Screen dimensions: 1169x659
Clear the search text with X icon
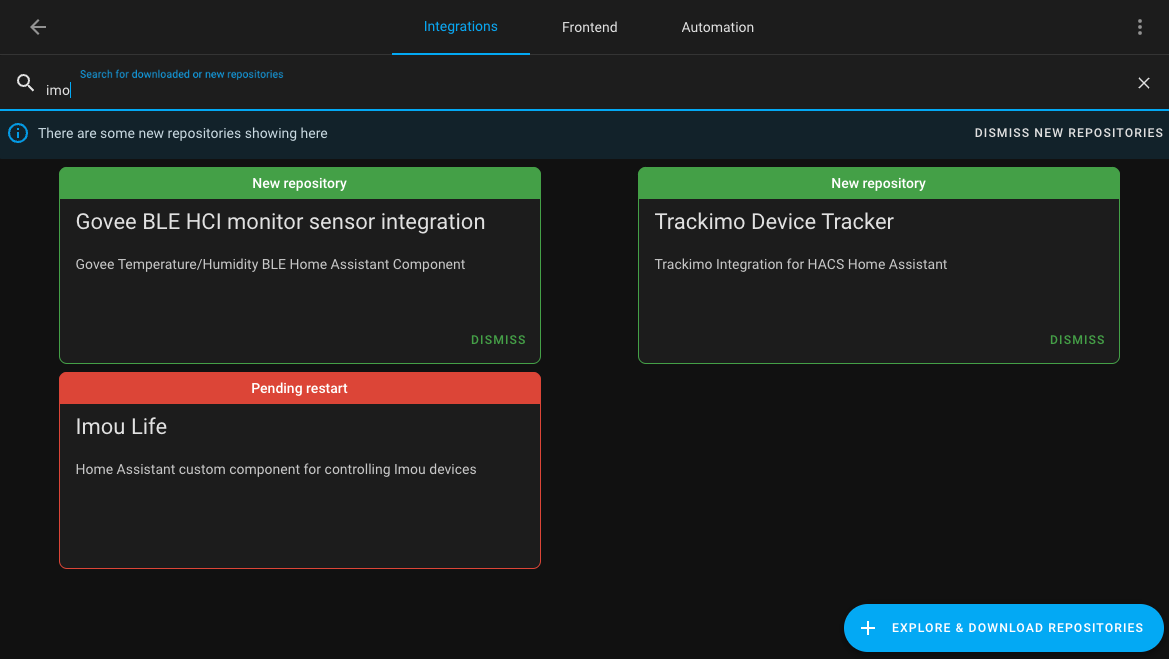pos(1144,83)
